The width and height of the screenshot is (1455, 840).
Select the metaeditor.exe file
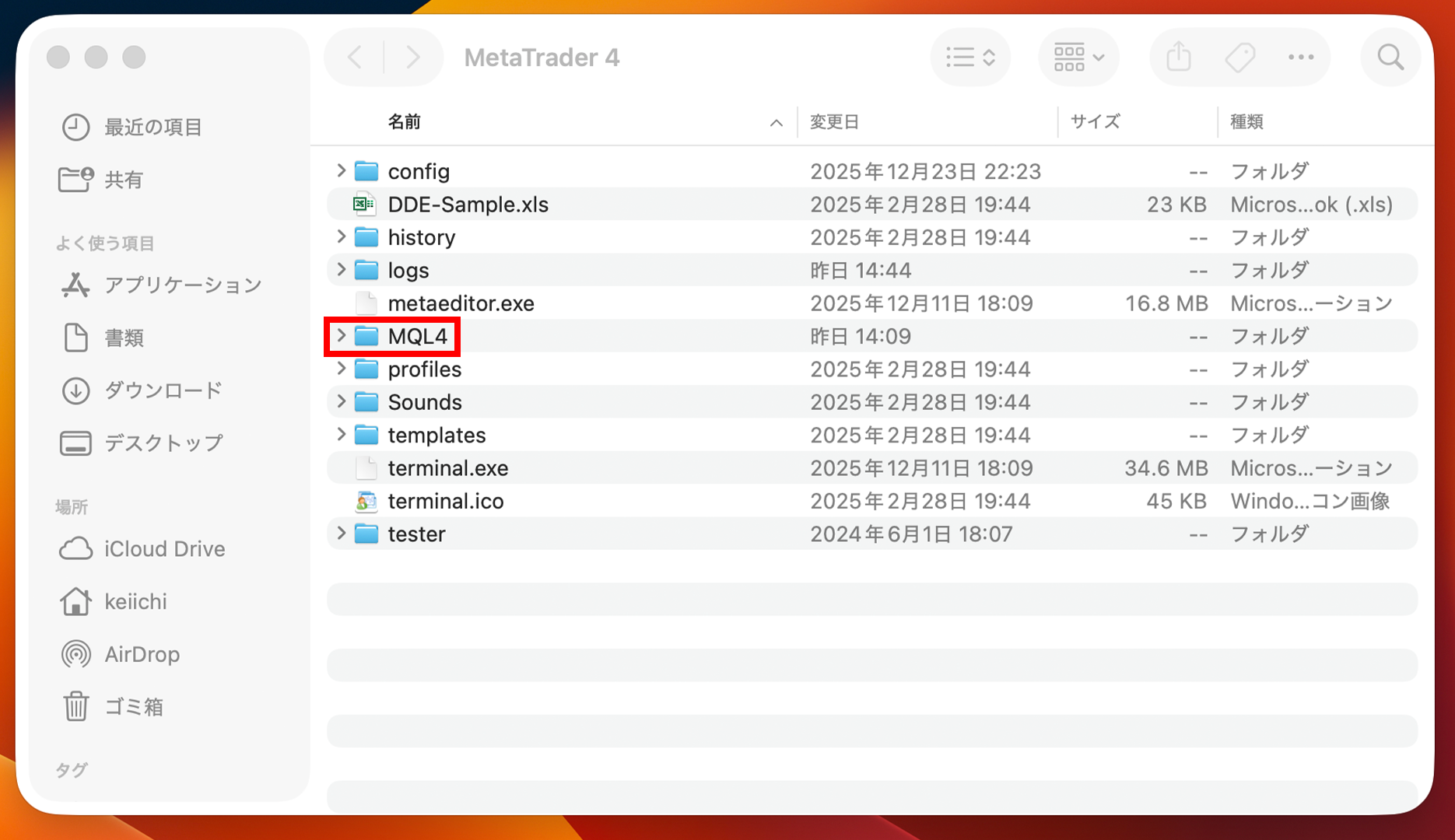click(x=461, y=303)
